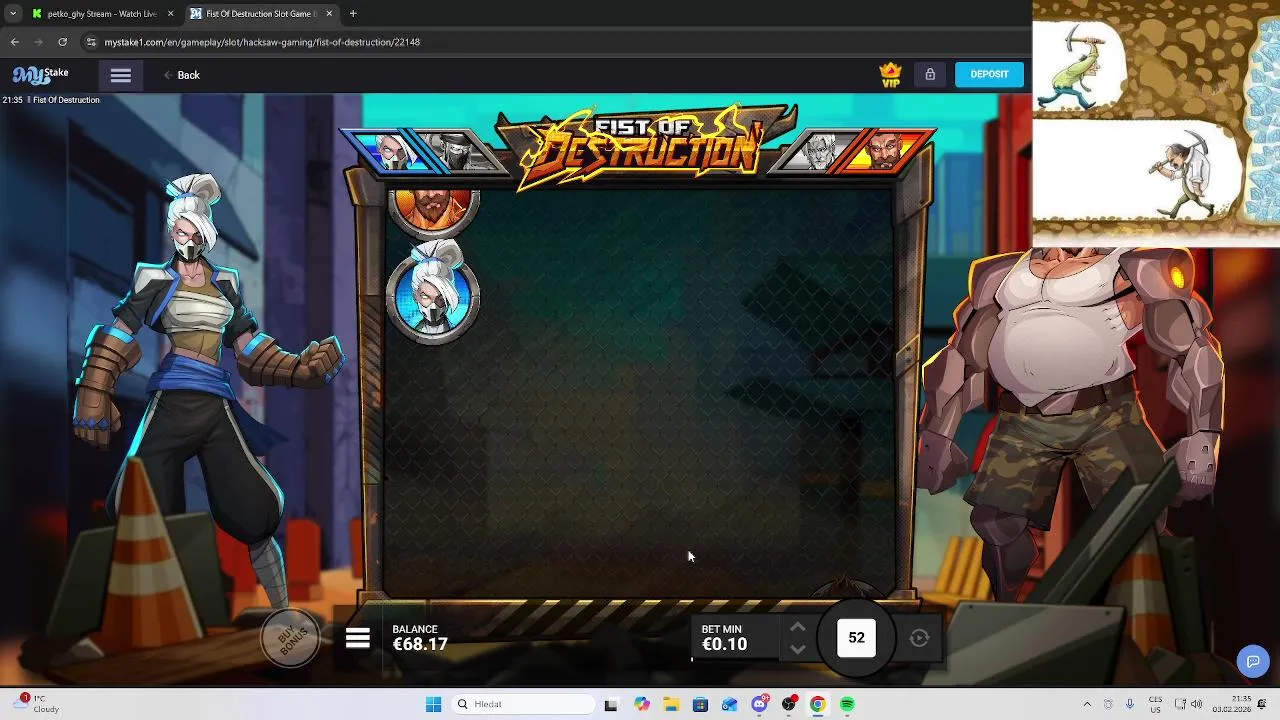The height and width of the screenshot is (720, 1280).
Task: Open the MyStake hamburger sidebar menu
Action: pyautogui.click(x=121, y=76)
